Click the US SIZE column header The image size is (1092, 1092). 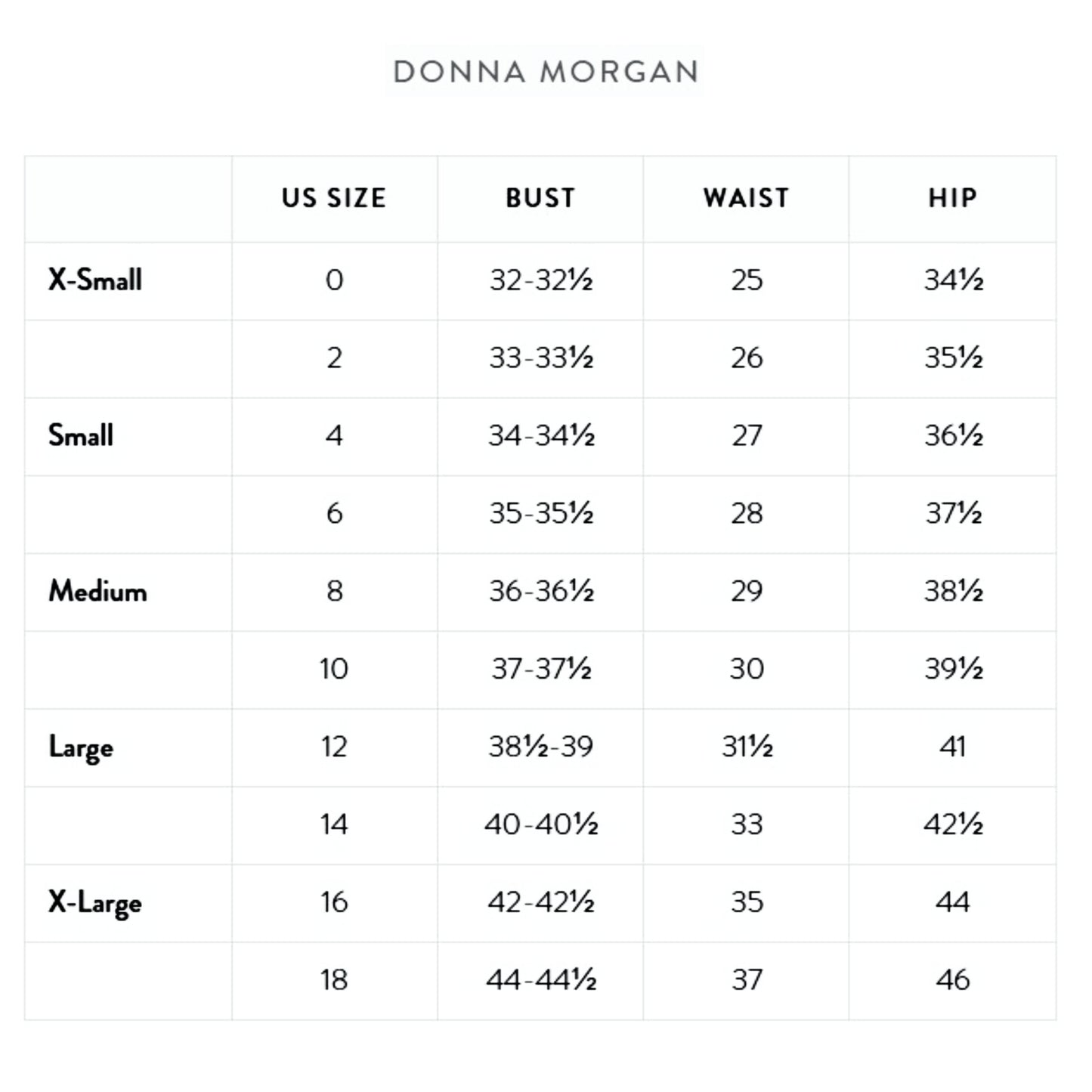click(334, 198)
